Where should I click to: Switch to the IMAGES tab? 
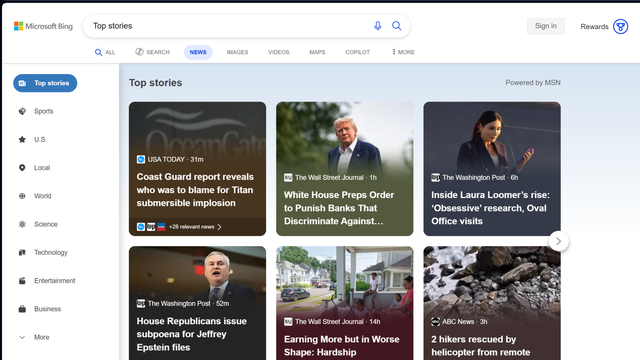coord(238,52)
